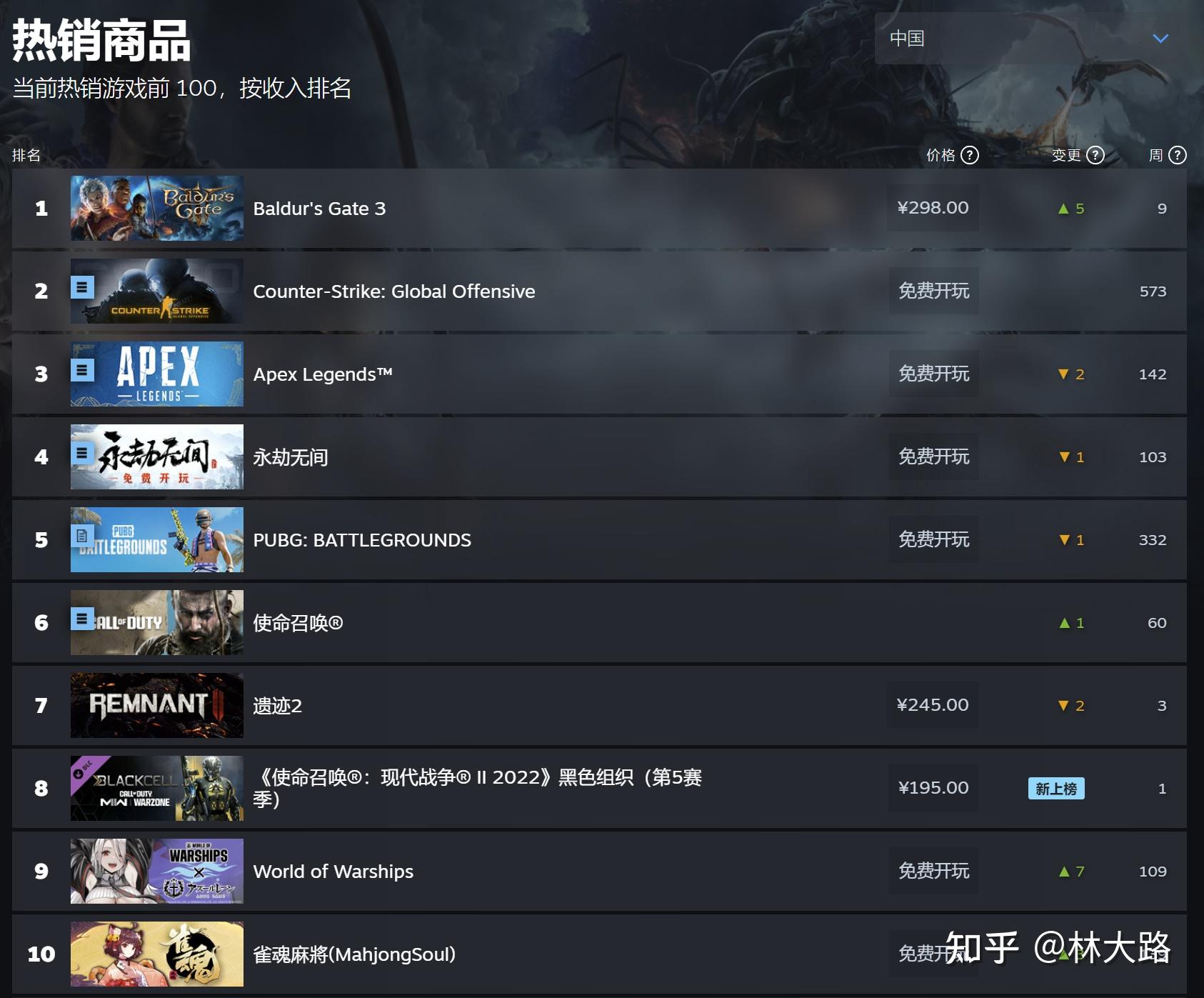Select World of Warships title

click(x=333, y=872)
